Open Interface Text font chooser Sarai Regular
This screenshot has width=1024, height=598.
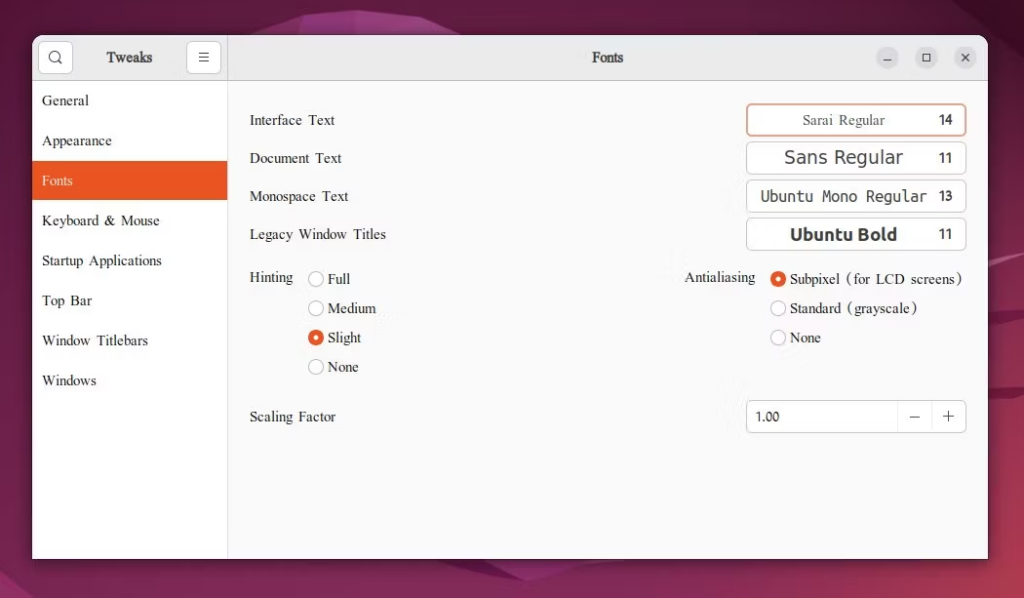point(856,120)
